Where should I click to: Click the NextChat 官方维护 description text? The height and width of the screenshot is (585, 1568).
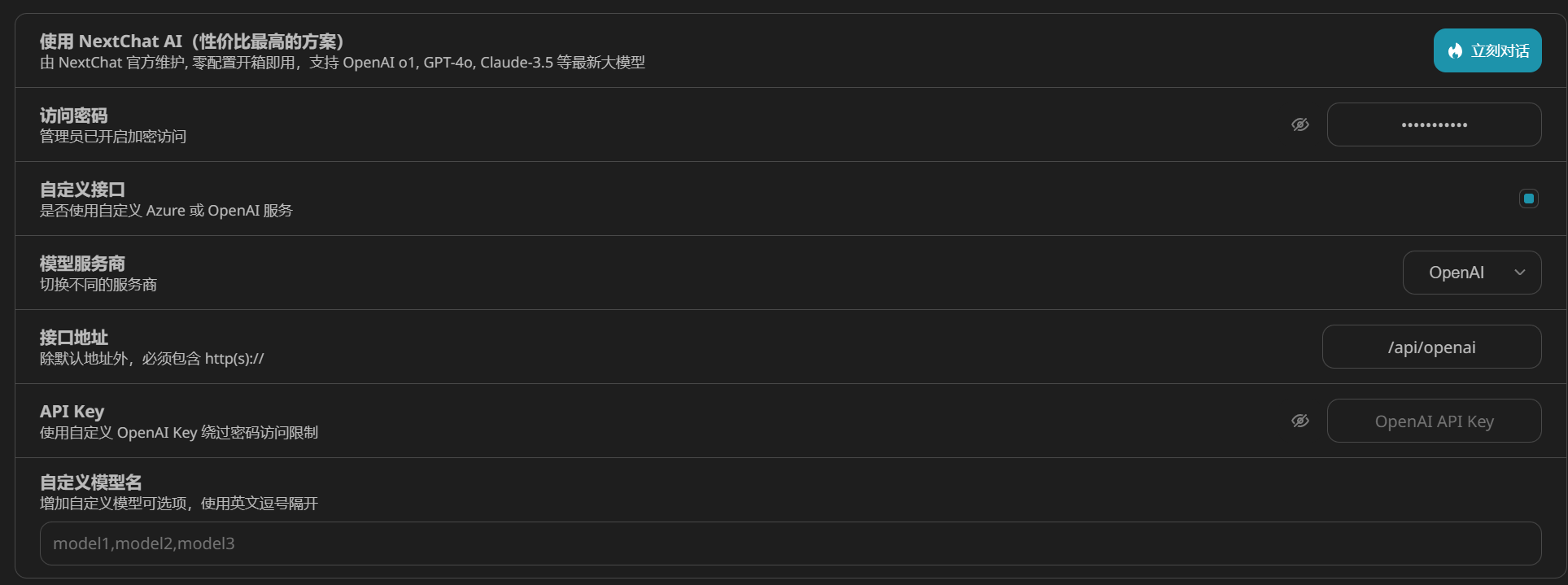(x=343, y=63)
